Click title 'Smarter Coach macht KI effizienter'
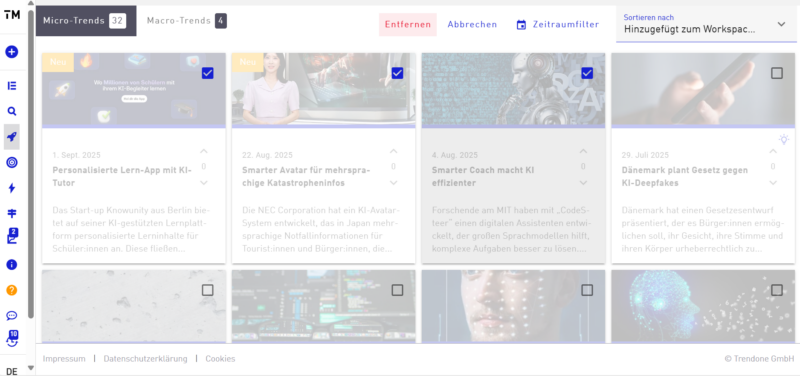This screenshot has height=376, width=800. pos(483,176)
